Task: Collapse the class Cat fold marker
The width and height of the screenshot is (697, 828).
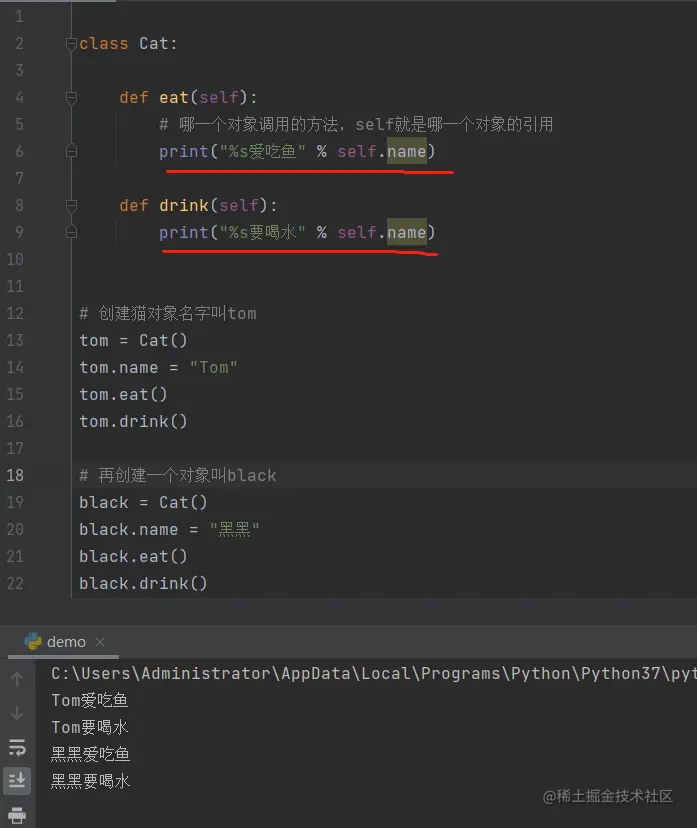Action: [x=71, y=44]
